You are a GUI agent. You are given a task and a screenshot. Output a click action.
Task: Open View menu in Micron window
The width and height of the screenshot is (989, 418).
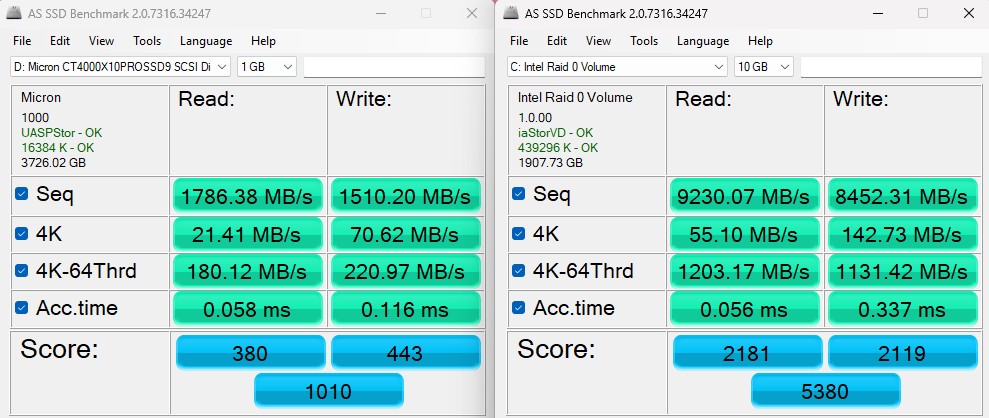click(x=102, y=41)
